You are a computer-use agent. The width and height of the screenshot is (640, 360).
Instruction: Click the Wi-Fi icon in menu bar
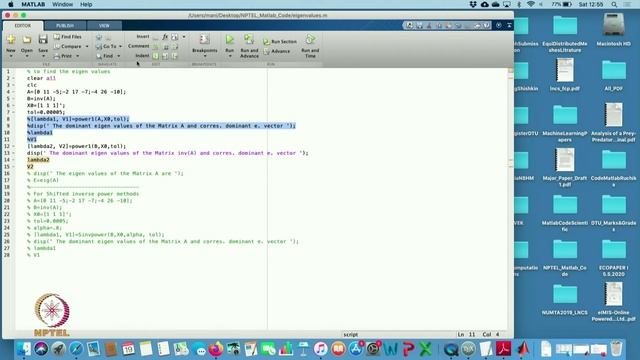531,4
